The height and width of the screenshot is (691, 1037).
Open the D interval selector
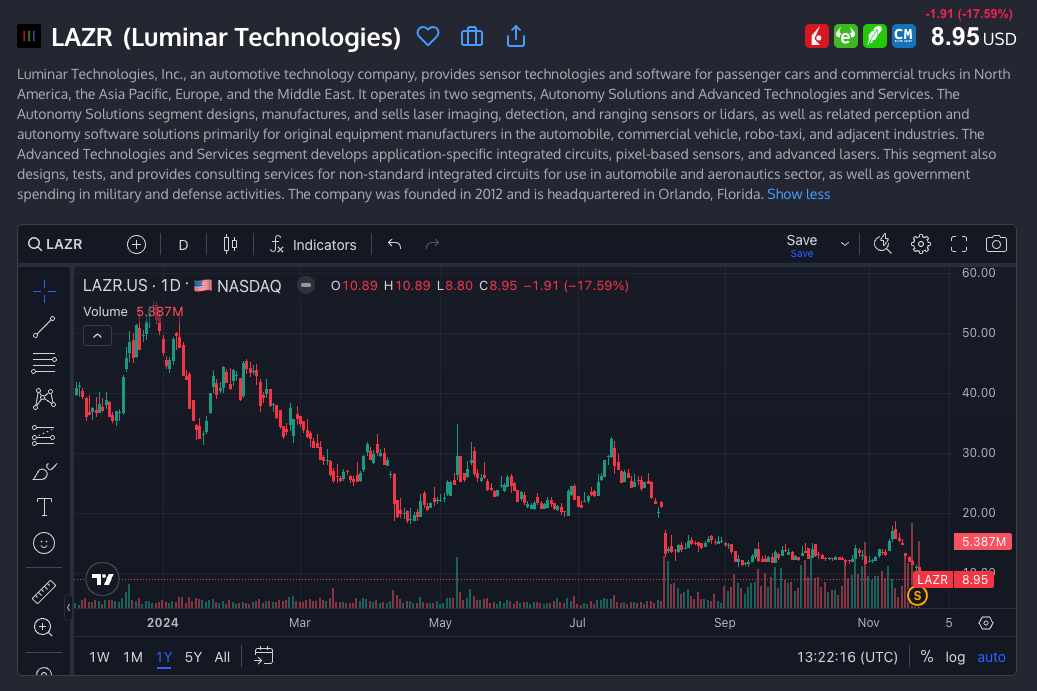pos(183,245)
